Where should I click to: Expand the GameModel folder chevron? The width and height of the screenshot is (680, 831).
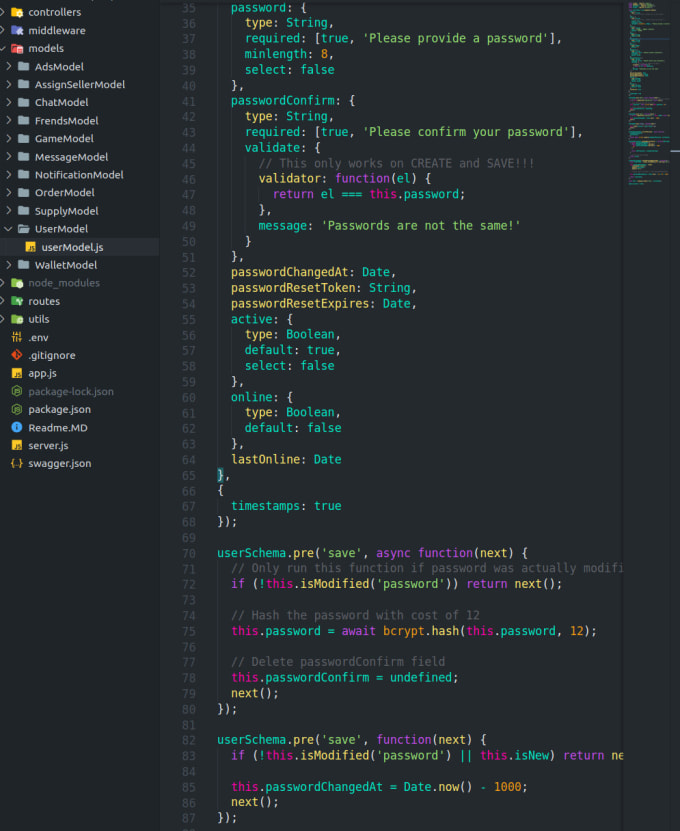tap(8, 138)
